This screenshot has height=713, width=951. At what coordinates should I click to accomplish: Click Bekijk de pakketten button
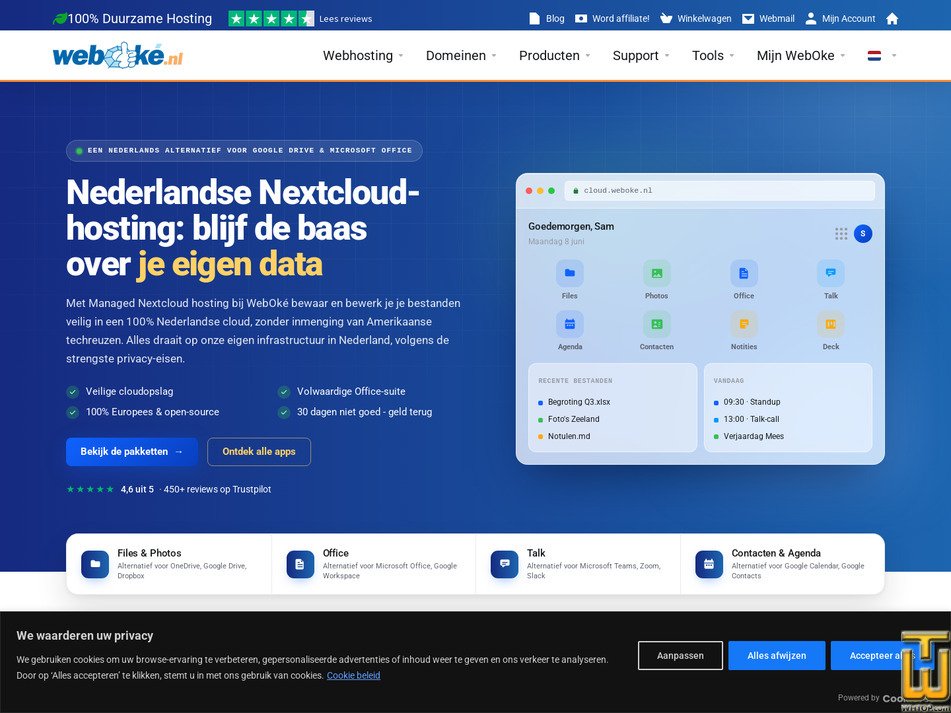point(132,452)
